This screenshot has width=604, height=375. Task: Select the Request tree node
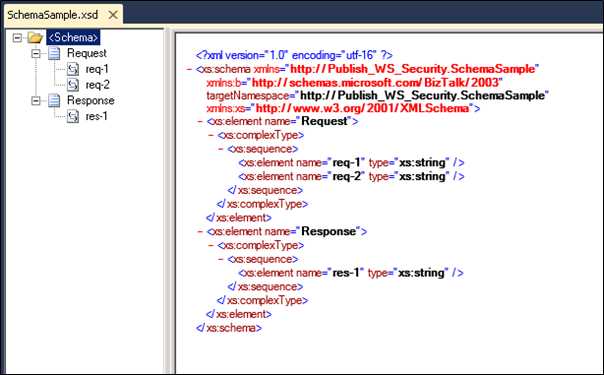click(x=87, y=53)
